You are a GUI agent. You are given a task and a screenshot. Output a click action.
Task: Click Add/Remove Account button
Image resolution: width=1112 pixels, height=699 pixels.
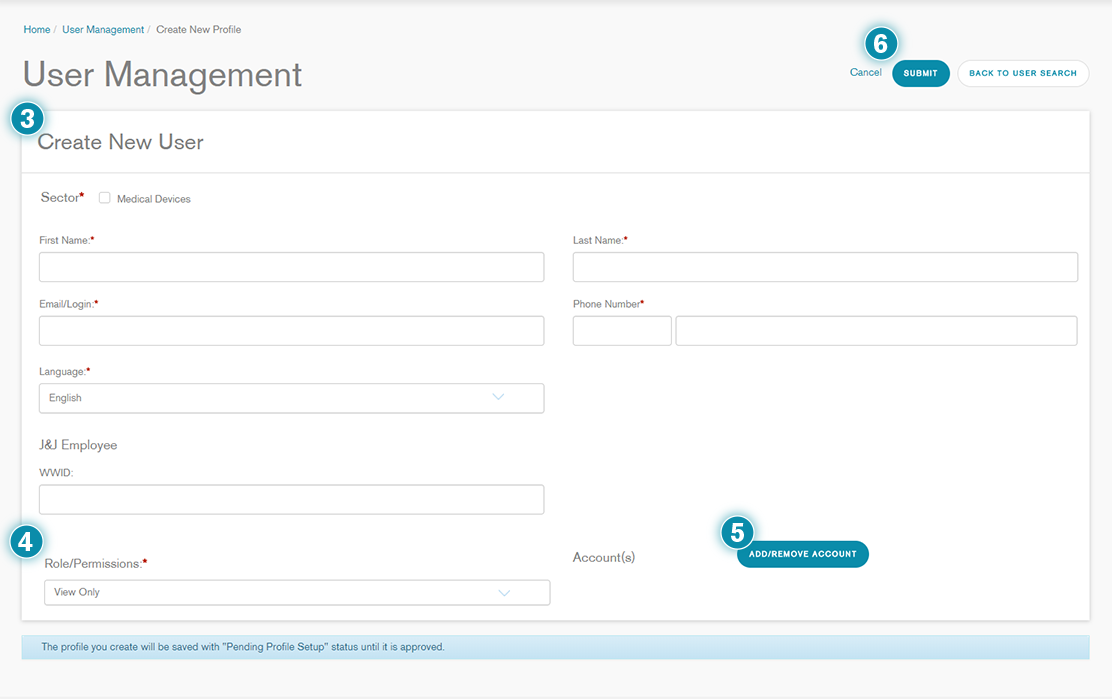802,554
